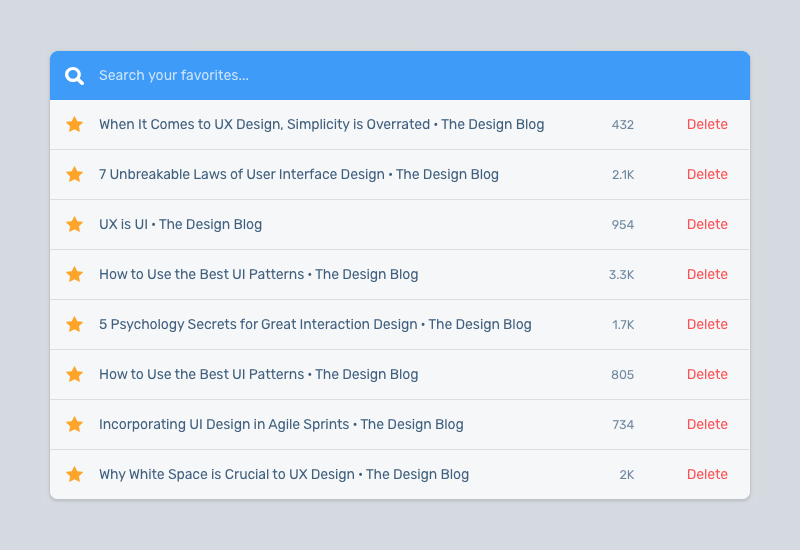800x550 pixels.
Task: Click the 'Search your favorites' input field
Action: pos(400,76)
